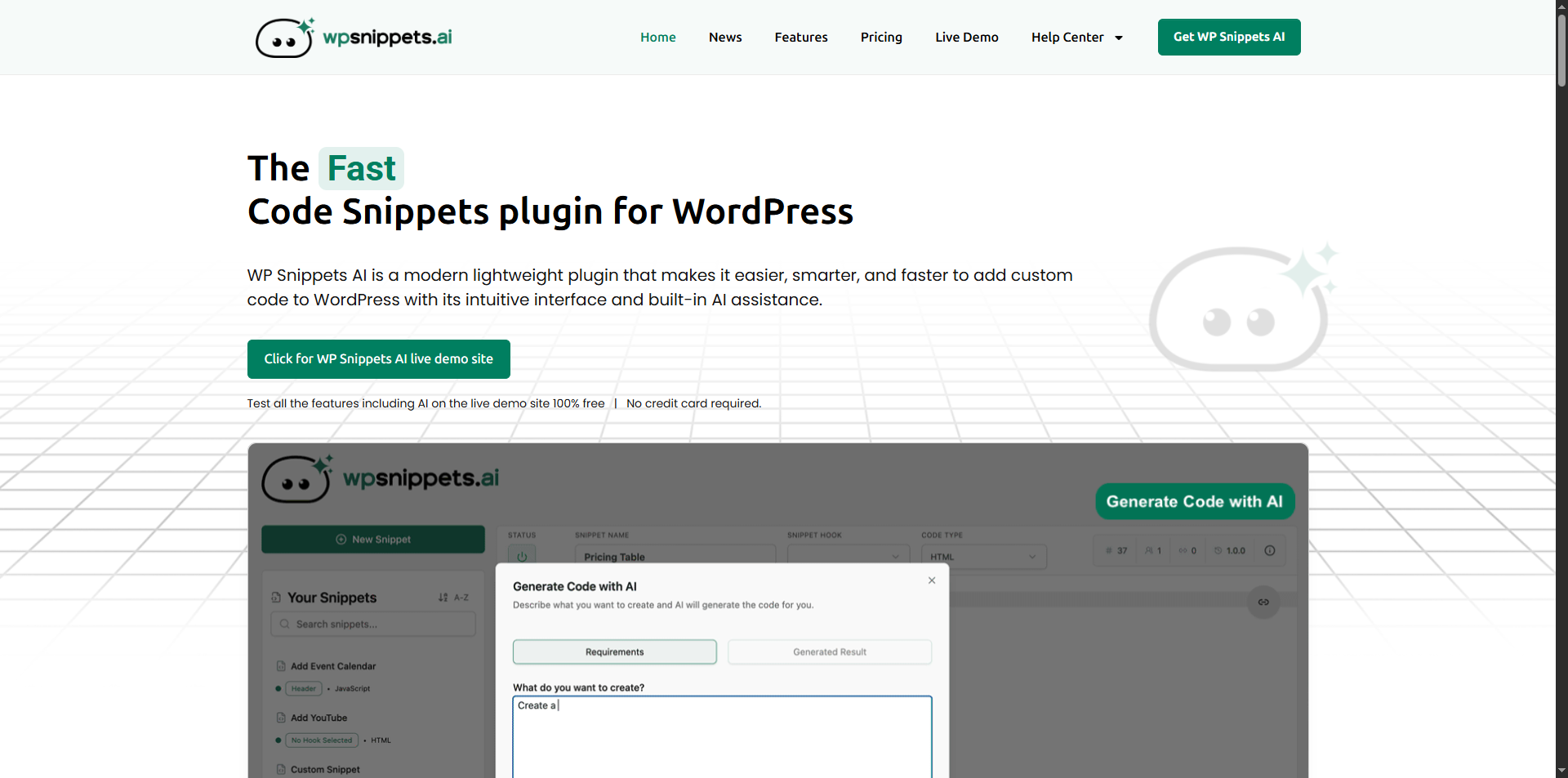
Task: Click the page vertical scrollbar thumb
Action: tap(1561, 49)
